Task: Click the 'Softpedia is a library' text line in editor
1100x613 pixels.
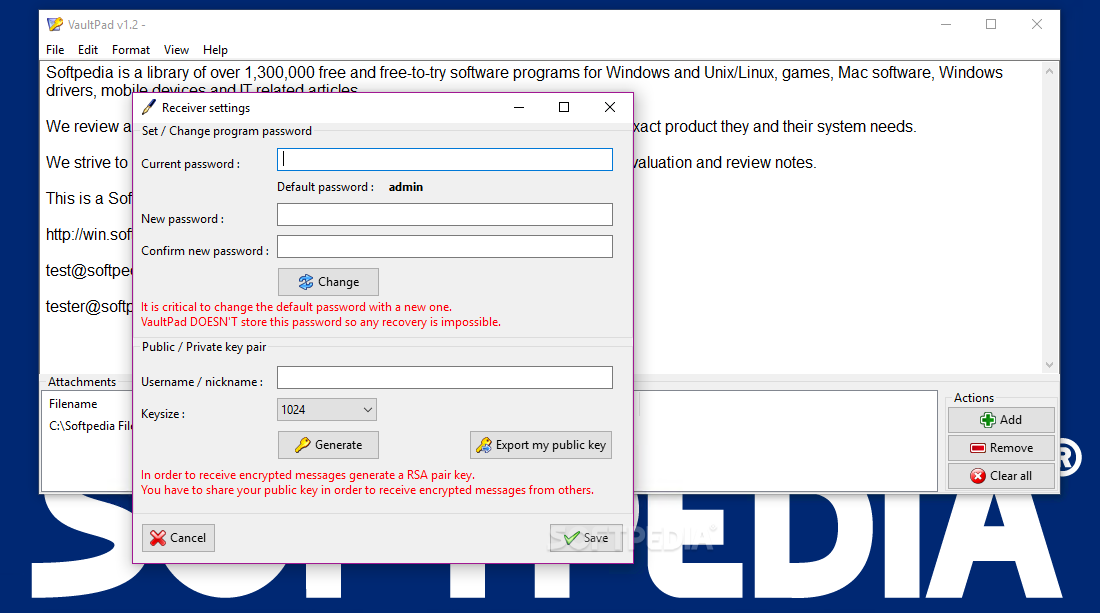Action: pos(524,73)
